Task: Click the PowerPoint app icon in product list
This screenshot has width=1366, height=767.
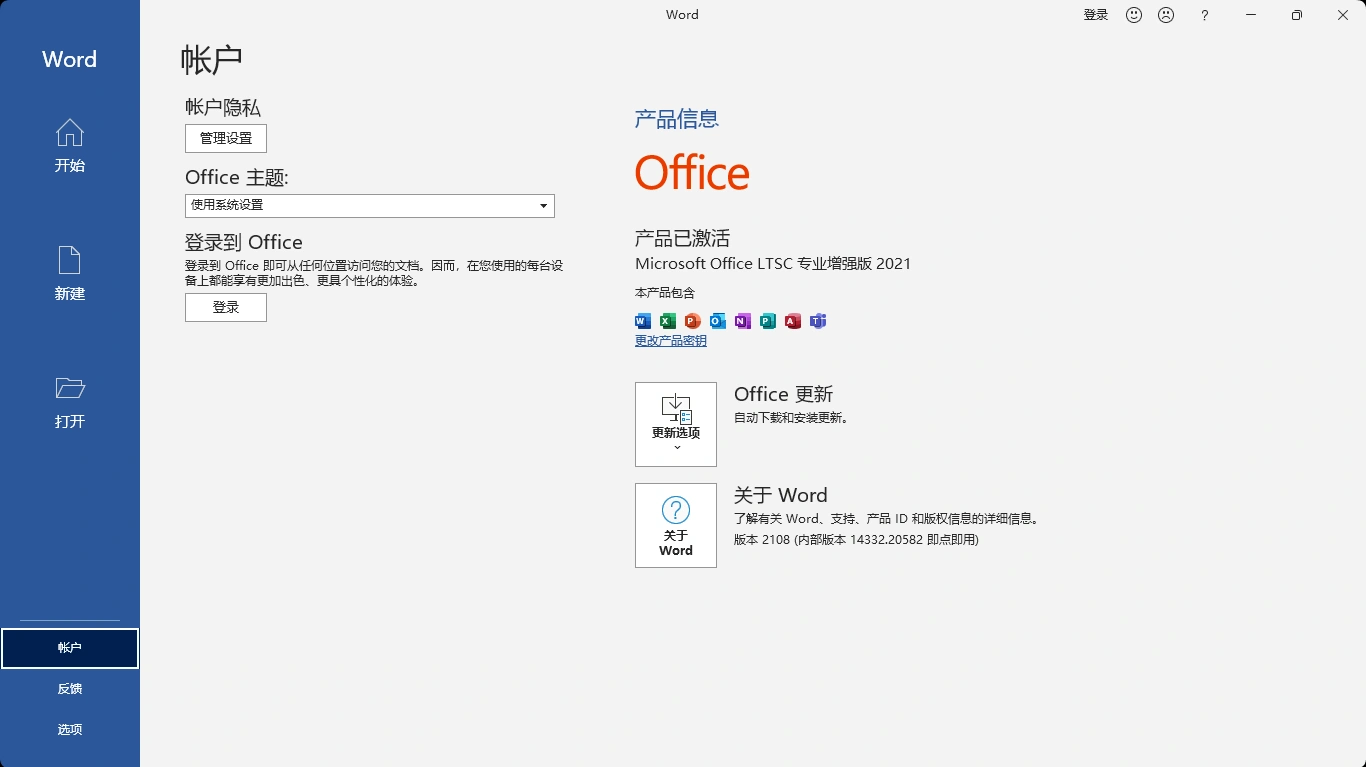Action: [x=693, y=321]
